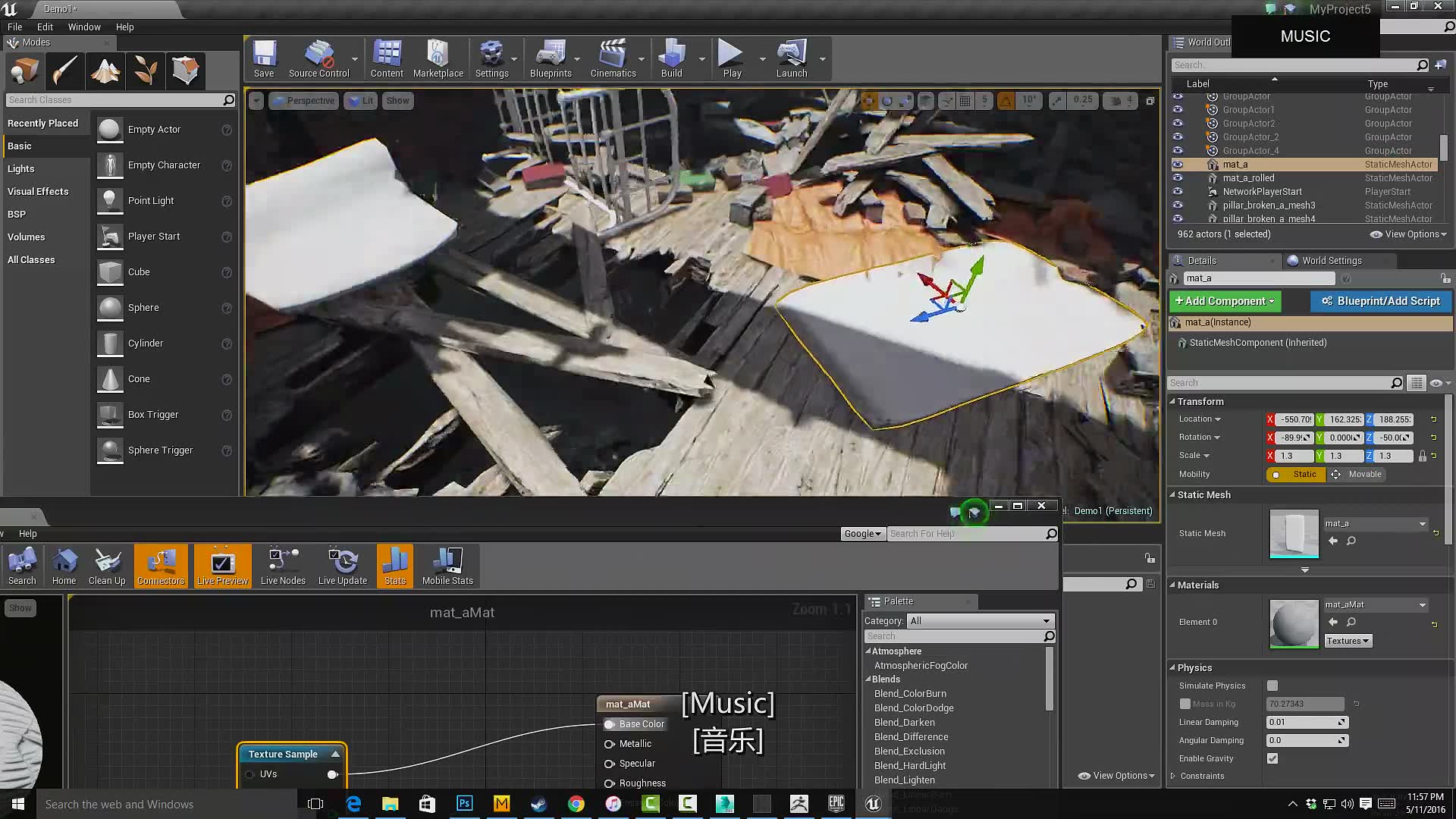Open Google Chrome from the taskbar
The image size is (1456, 819).
576,804
